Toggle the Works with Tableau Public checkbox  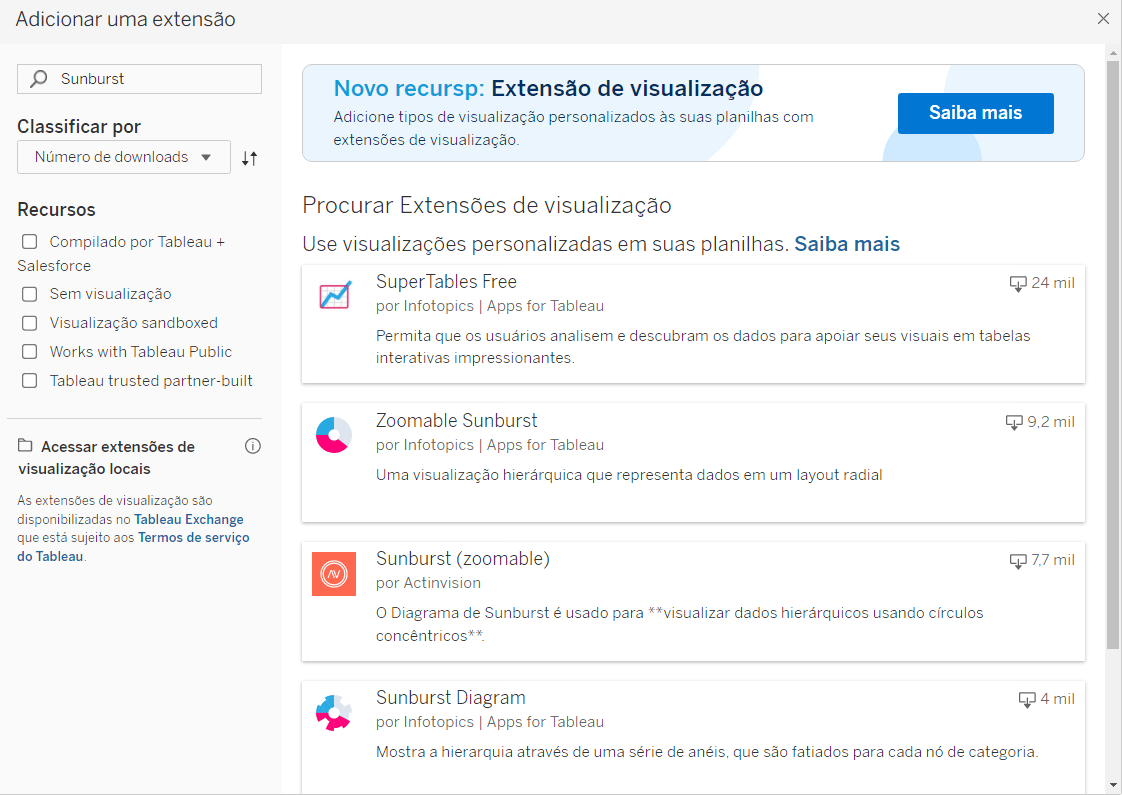(30, 352)
